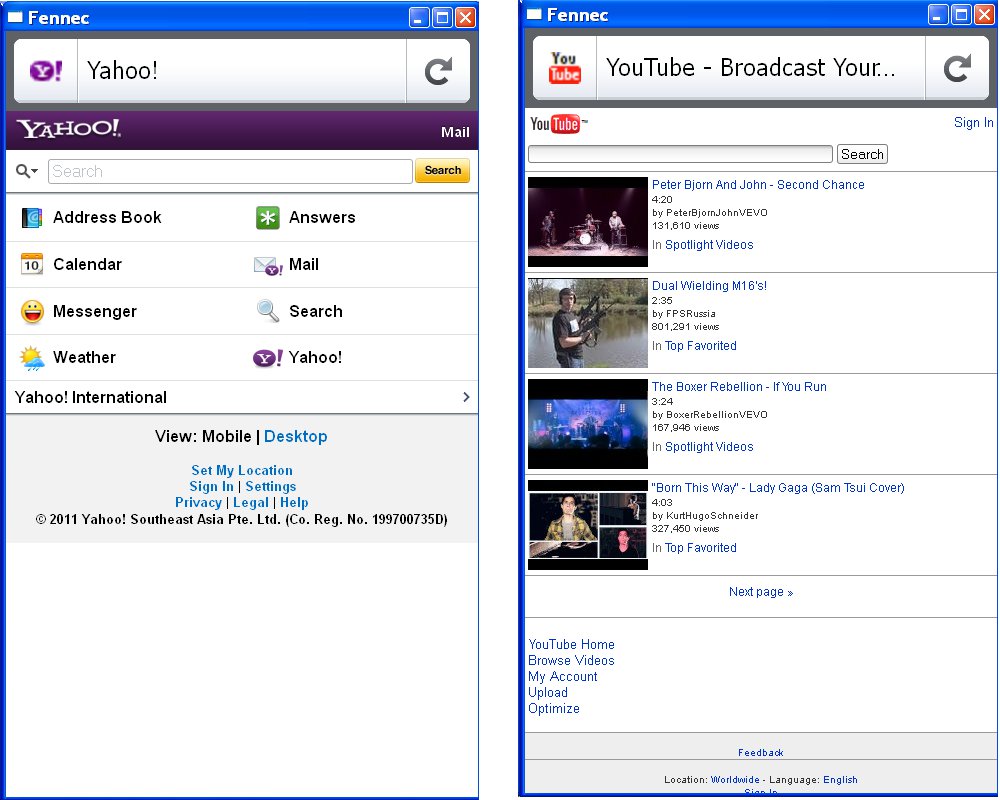This screenshot has width=1000, height=800.
Task: Open the Mail envelope icon
Action: [268, 265]
